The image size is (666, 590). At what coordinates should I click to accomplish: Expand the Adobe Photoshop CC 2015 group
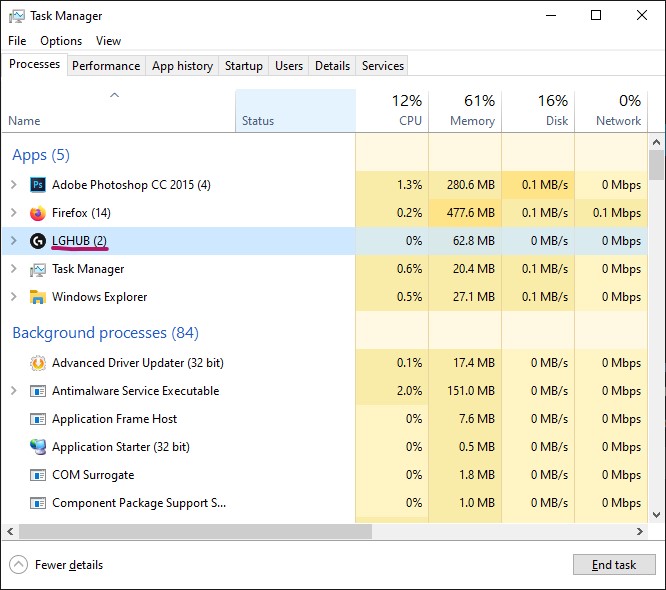tap(14, 185)
